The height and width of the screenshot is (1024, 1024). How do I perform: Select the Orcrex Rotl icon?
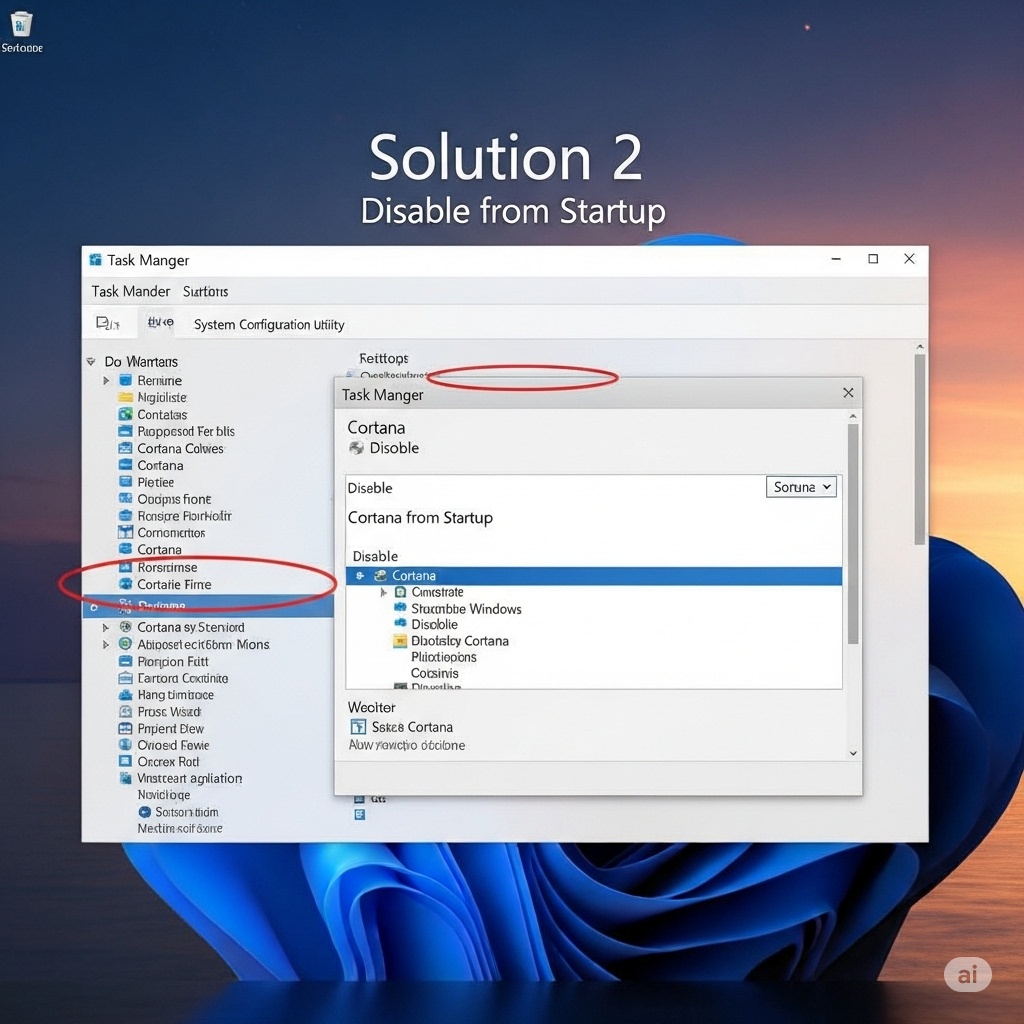tap(125, 761)
